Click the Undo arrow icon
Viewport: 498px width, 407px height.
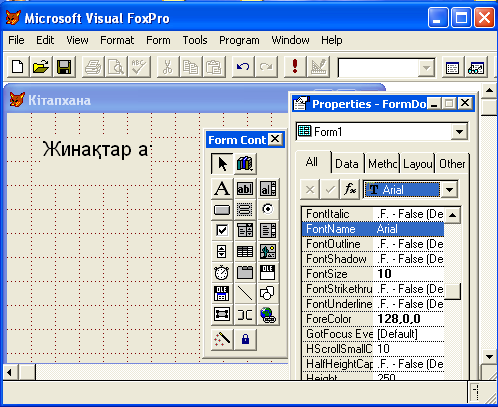[x=243, y=67]
